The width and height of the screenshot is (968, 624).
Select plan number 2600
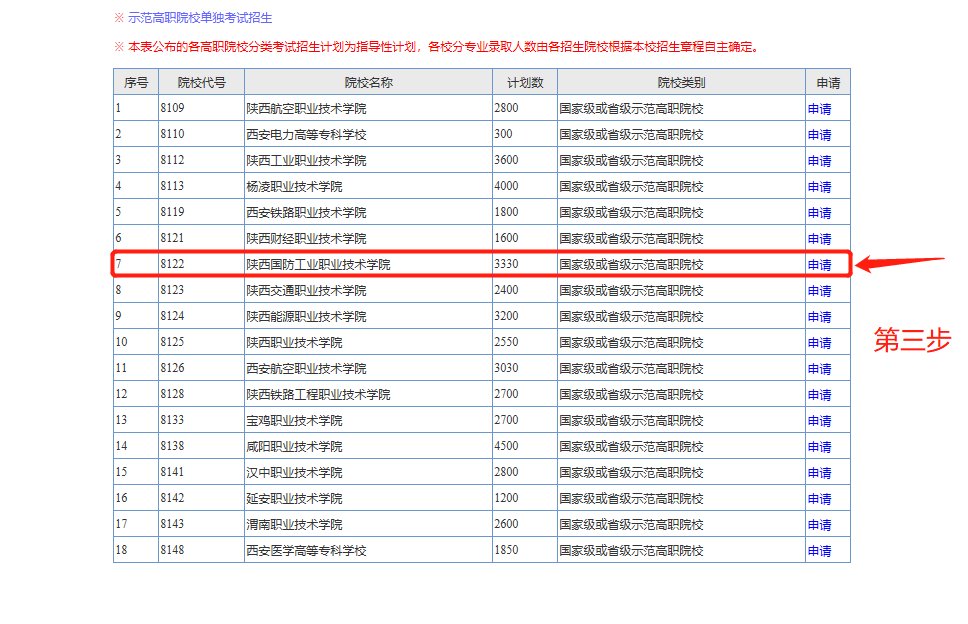coord(506,523)
